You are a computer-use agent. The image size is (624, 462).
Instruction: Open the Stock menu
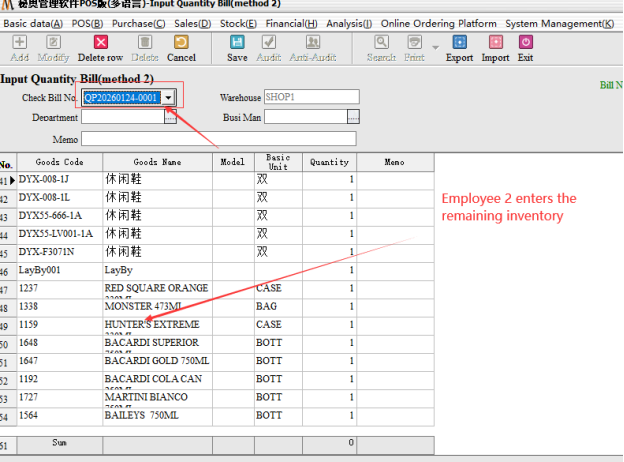[x=238, y=23]
